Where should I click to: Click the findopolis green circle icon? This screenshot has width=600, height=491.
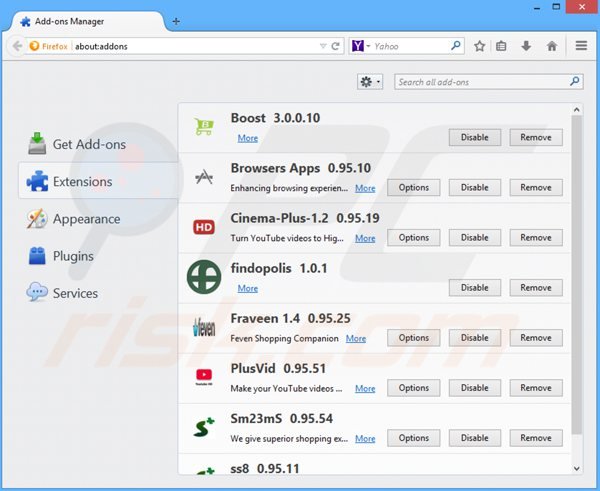point(204,277)
